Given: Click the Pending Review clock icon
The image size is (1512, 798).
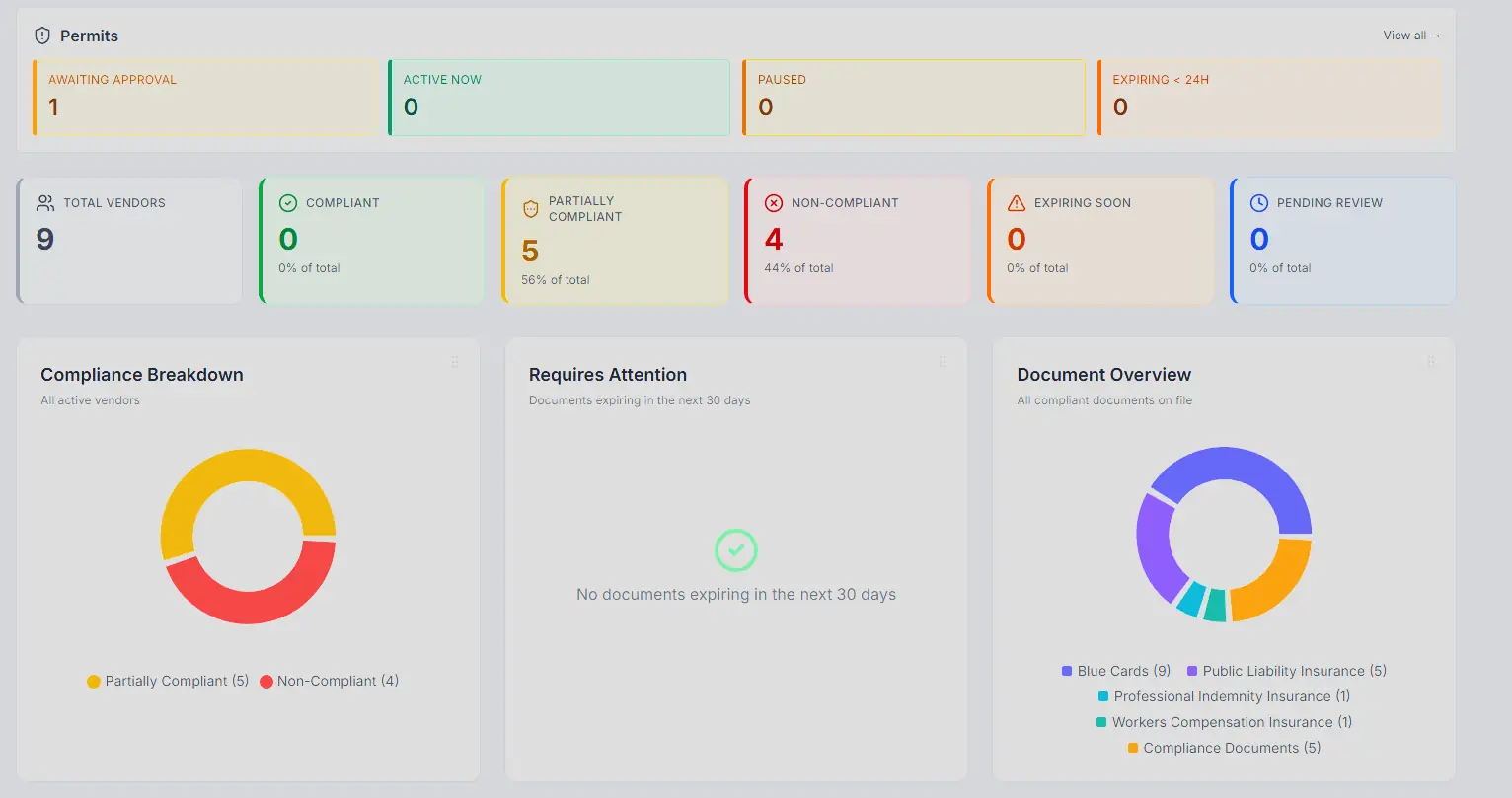Looking at the screenshot, I should [x=1259, y=203].
